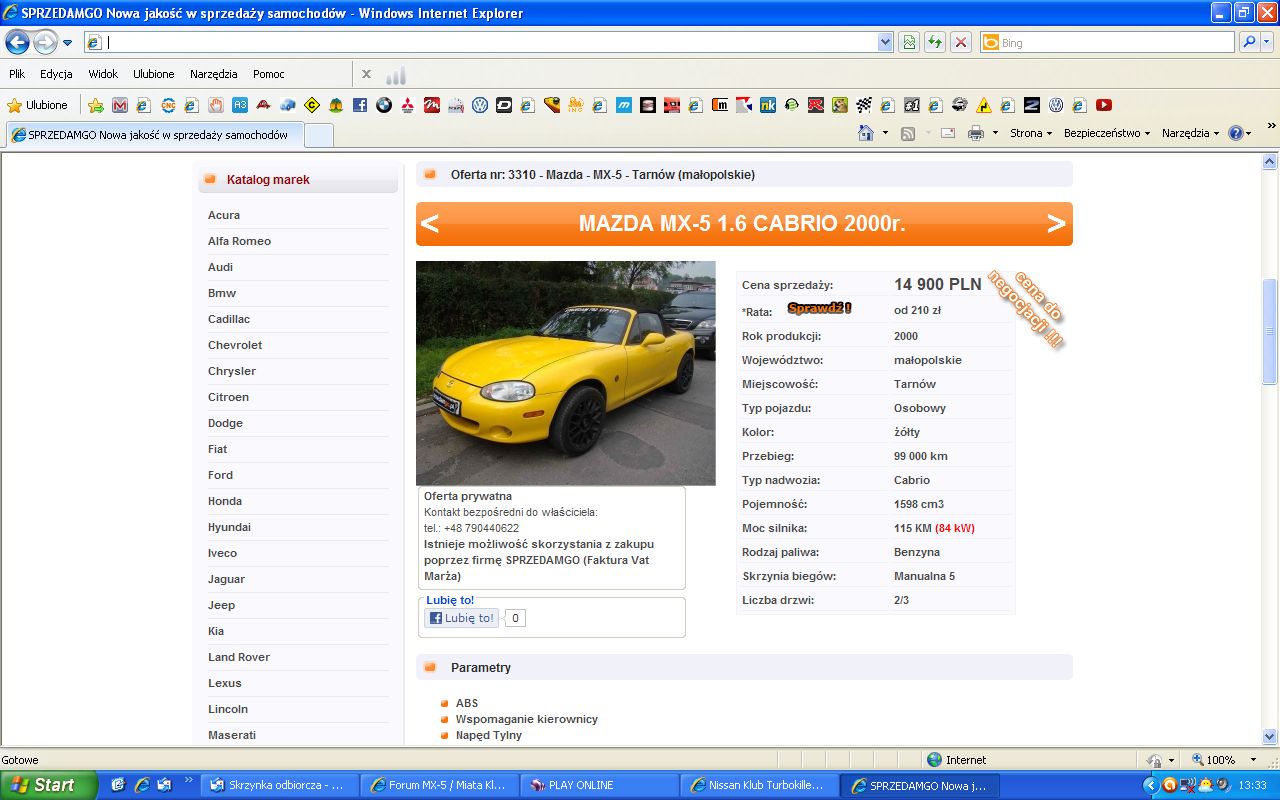The width and height of the screenshot is (1280, 800).
Task: Click the Facebook Lubię to! button
Action: coord(461,618)
